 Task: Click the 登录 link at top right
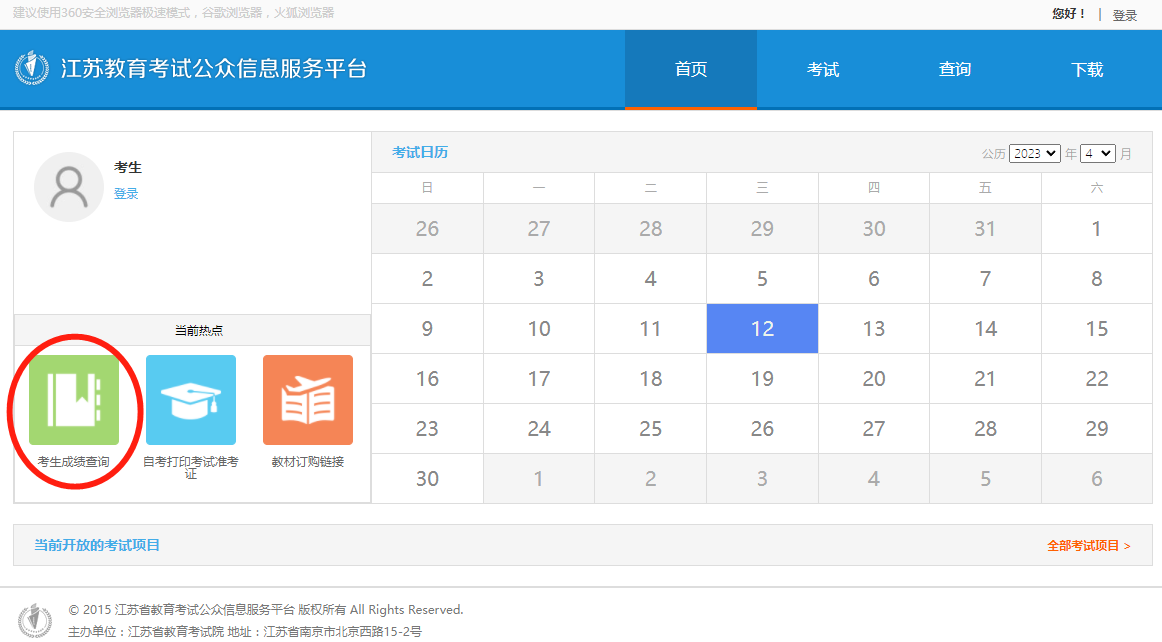(1125, 15)
